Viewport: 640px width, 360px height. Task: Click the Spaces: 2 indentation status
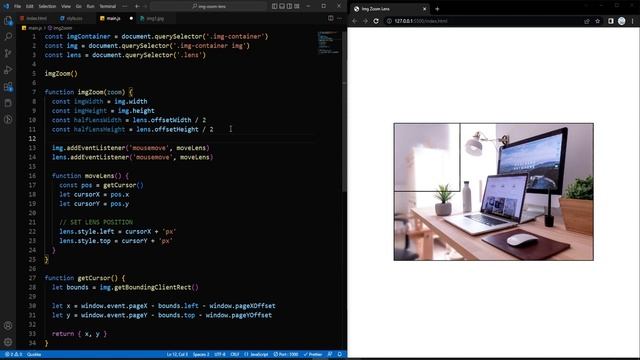(x=201, y=354)
